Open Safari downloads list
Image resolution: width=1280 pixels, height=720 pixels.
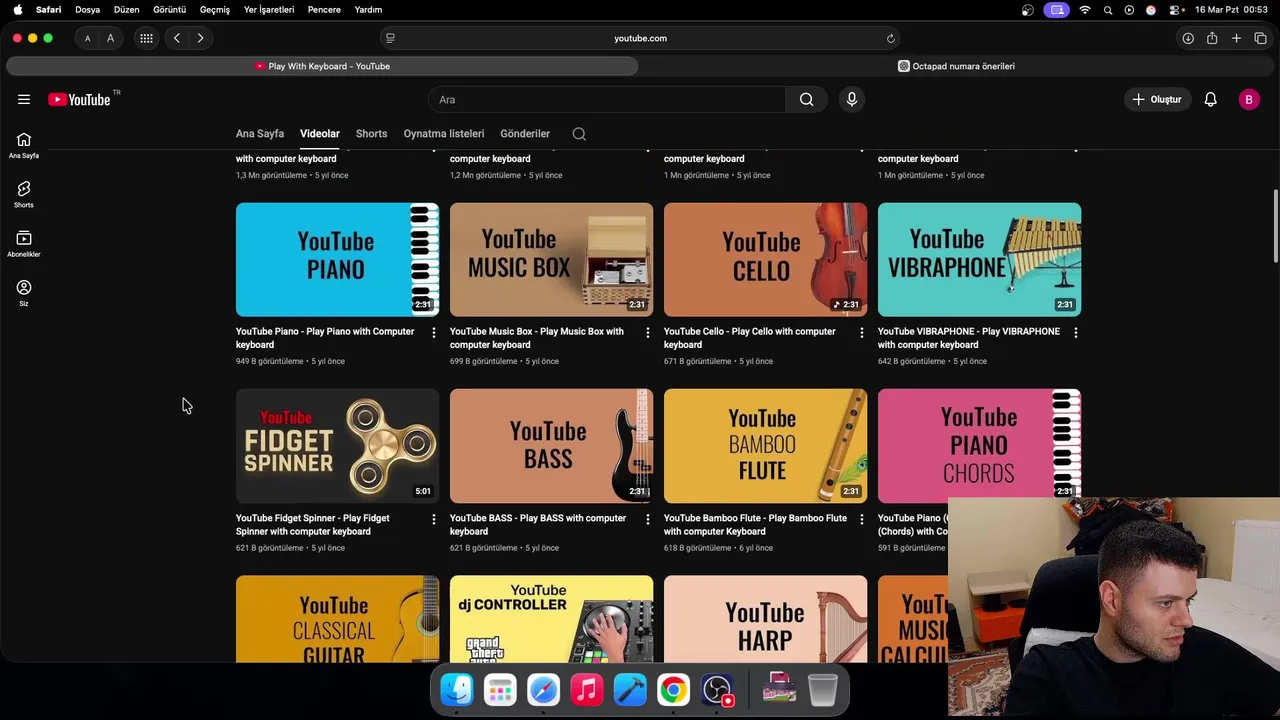(1188, 38)
